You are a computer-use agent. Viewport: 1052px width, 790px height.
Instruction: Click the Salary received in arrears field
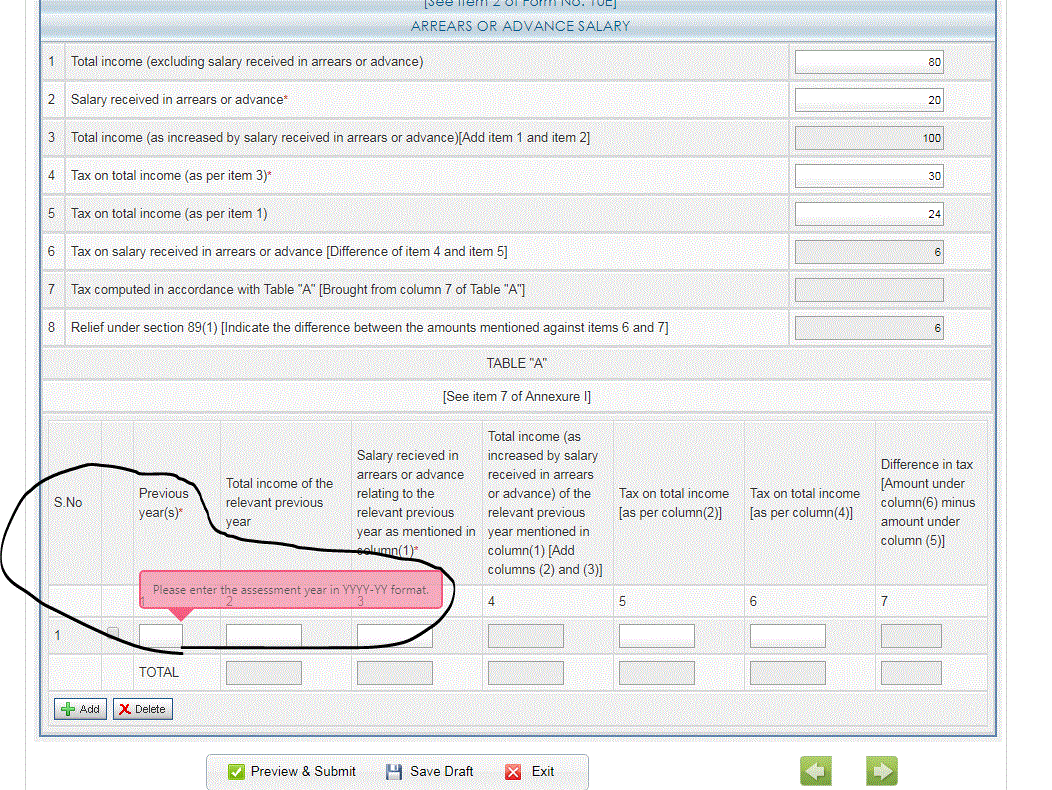click(868, 99)
